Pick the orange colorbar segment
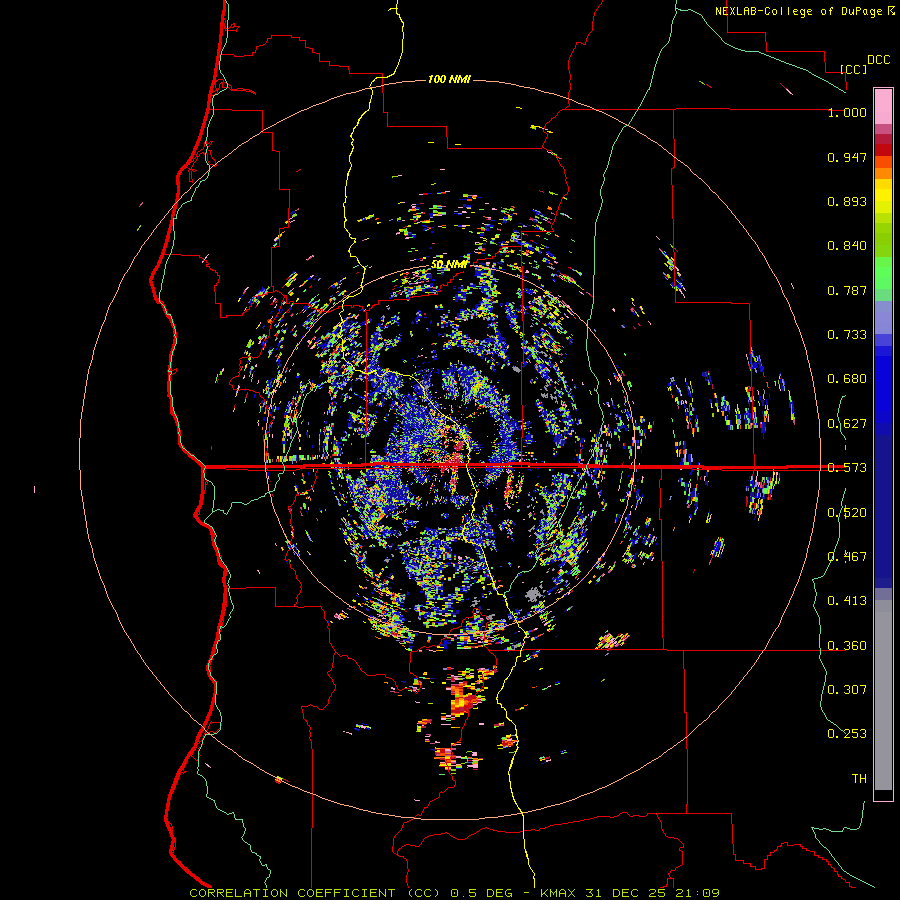Screen dimensions: 900x900 [883, 173]
